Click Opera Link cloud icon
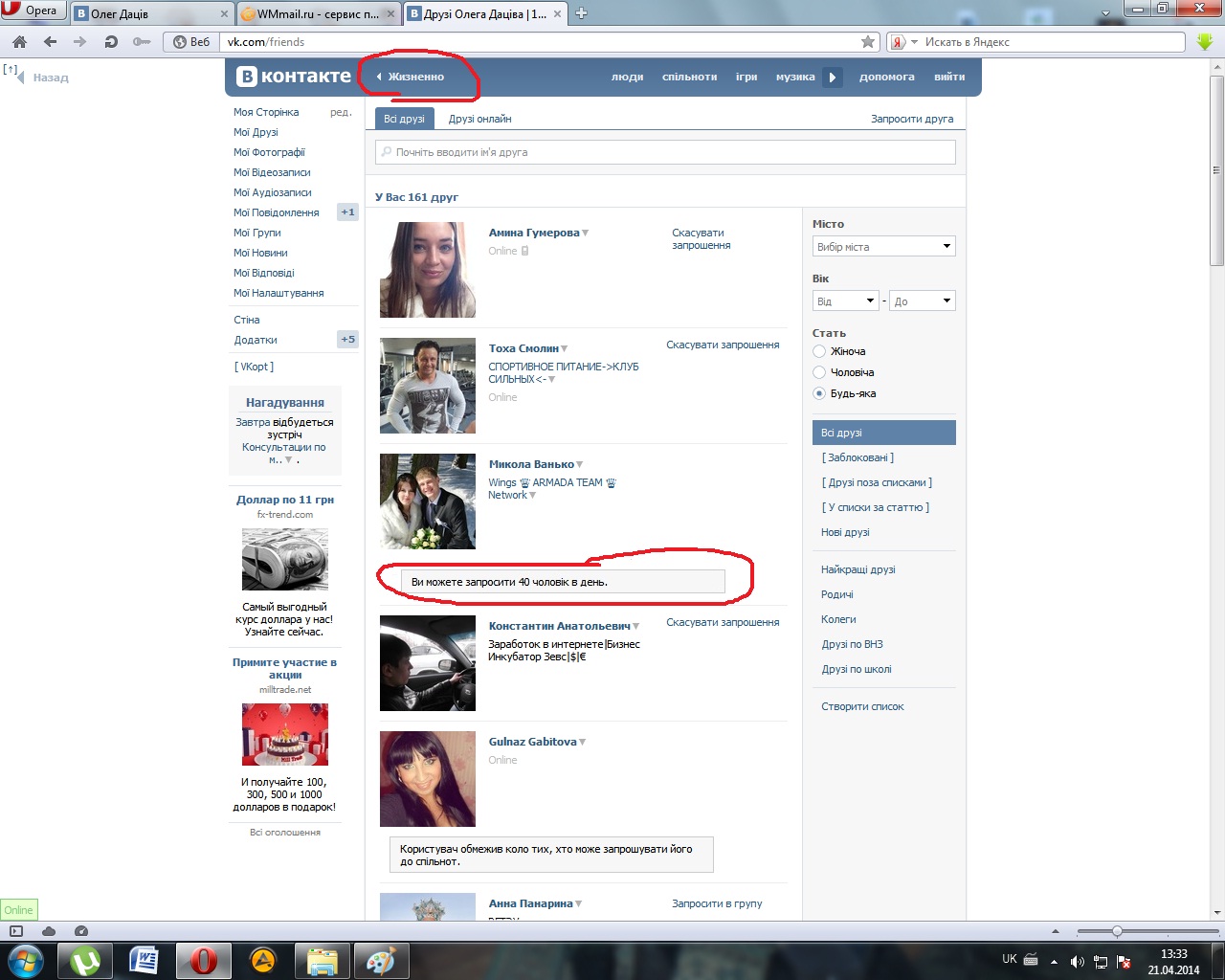The image size is (1225, 980). 49,931
